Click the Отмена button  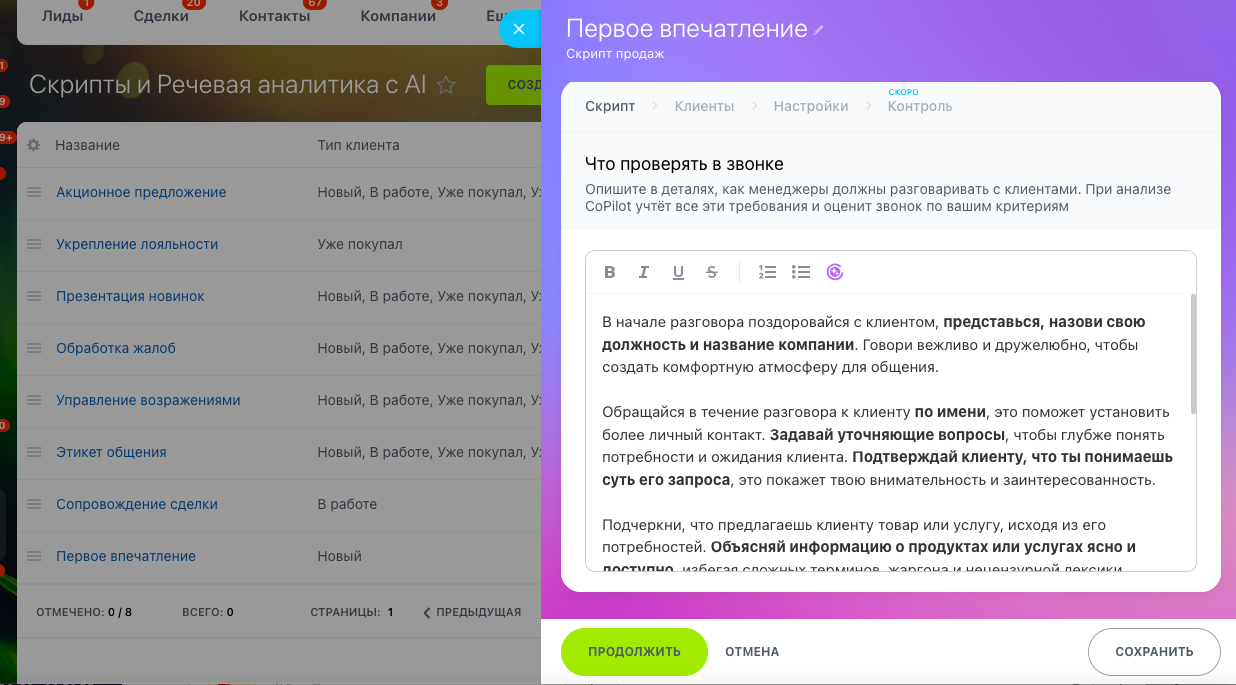[752, 652]
